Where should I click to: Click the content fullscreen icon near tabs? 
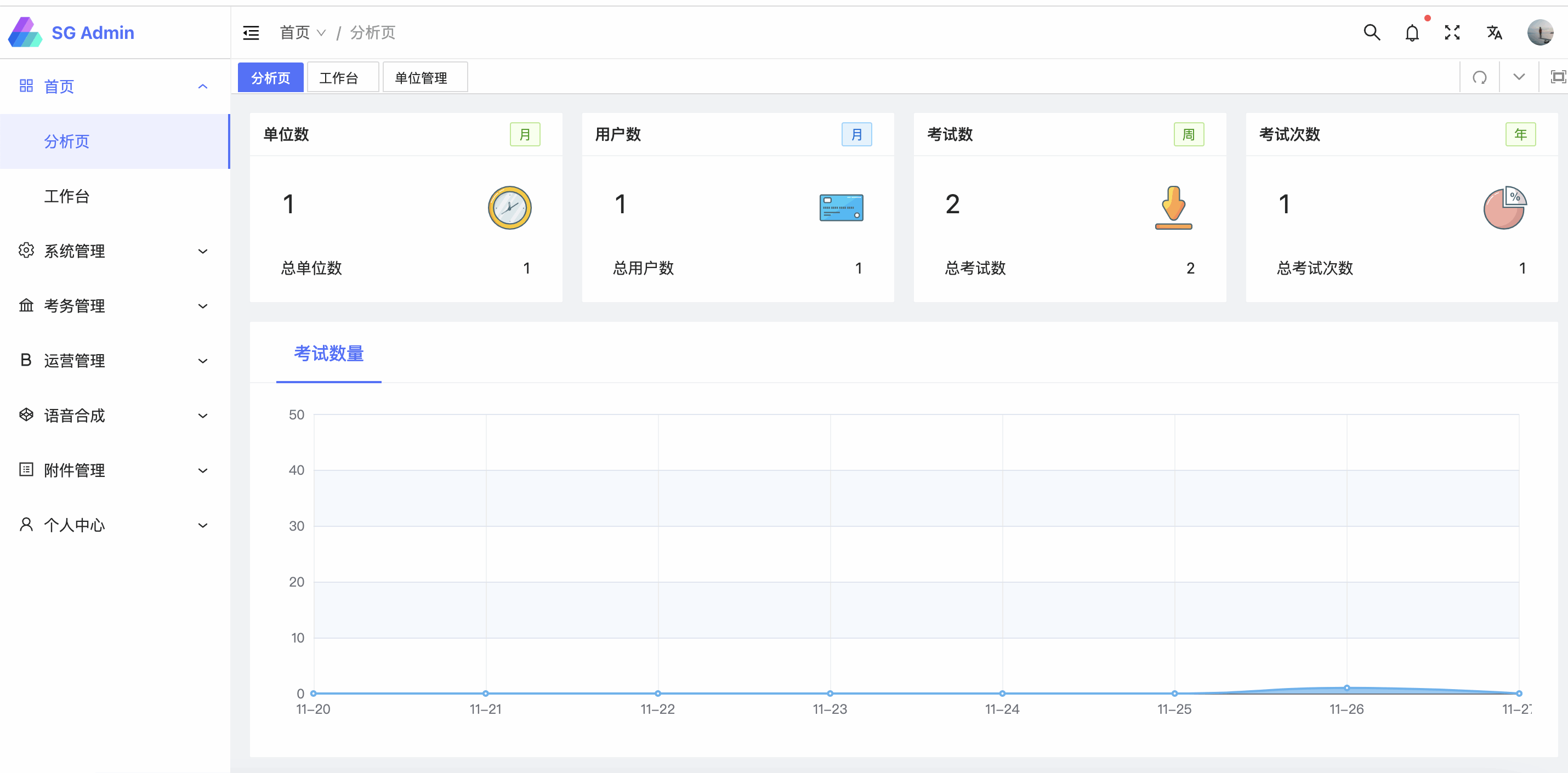(1558, 77)
